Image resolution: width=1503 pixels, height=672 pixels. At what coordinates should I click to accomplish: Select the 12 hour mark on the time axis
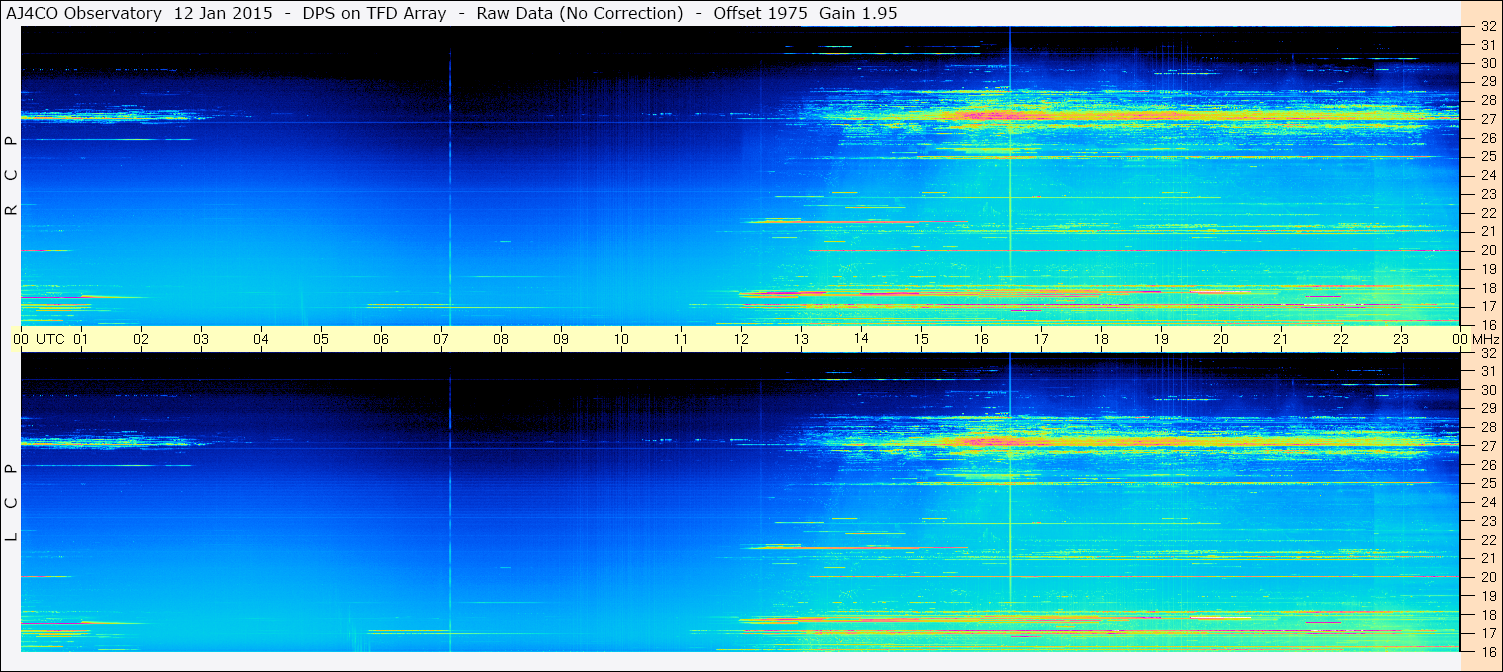(x=741, y=339)
